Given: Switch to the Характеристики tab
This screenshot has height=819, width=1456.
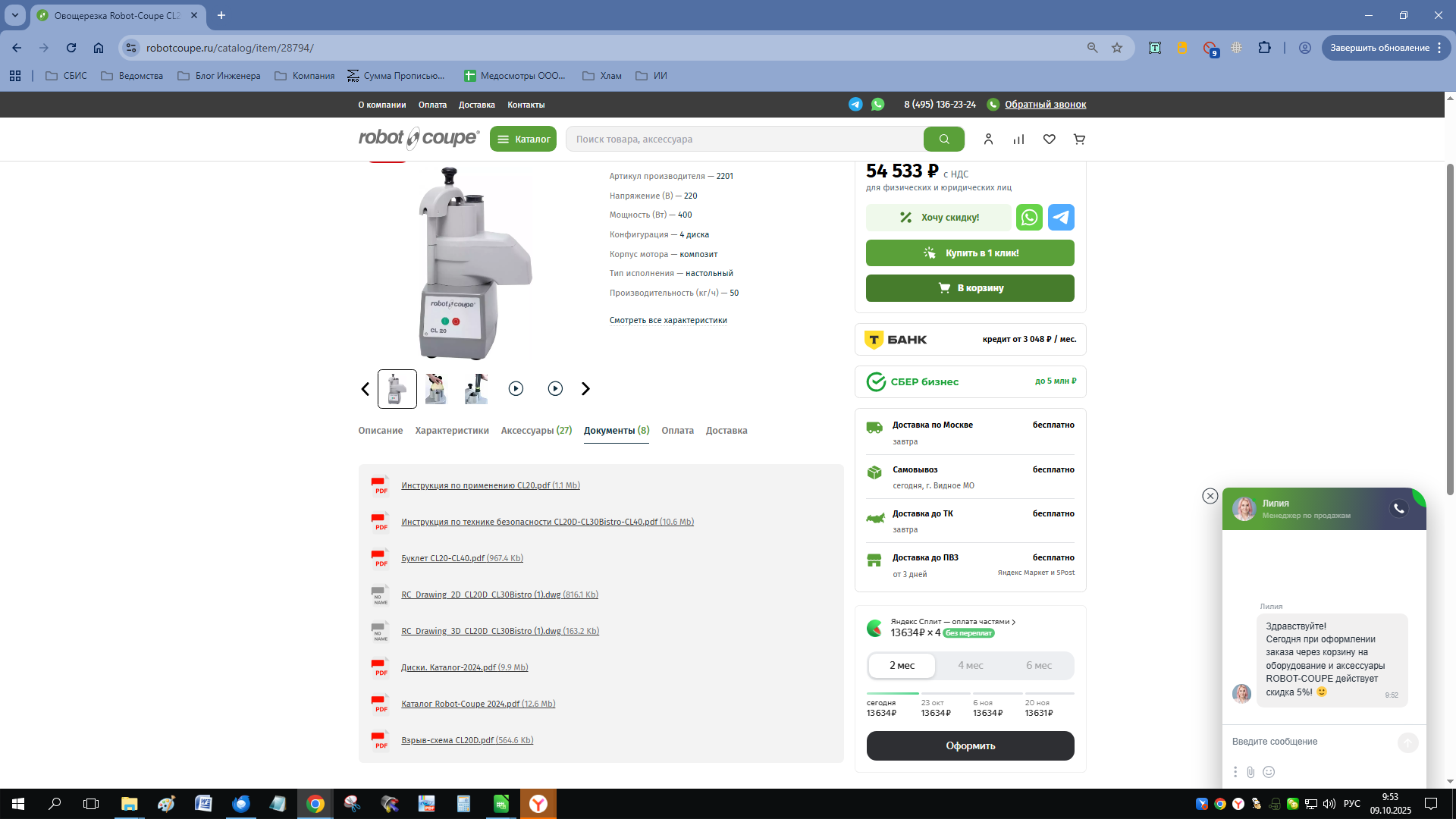Looking at the screenshot, I should [x=451, y=431].
